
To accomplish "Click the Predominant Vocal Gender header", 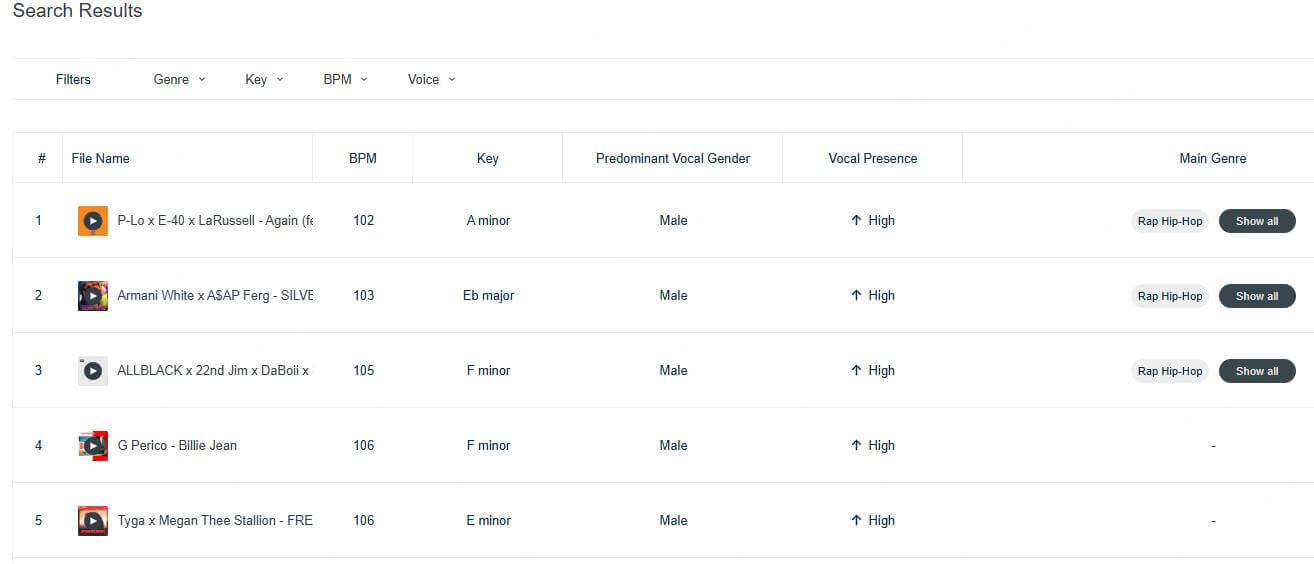I will 672,158.
